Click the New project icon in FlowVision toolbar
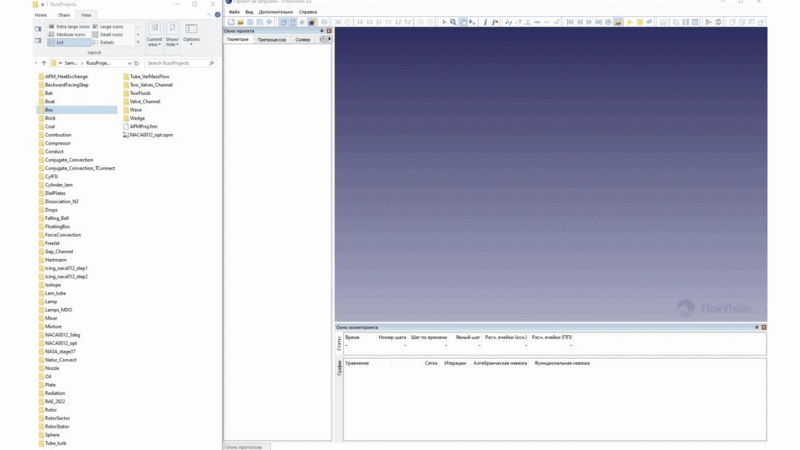The width and height of the screenshot is (800, 450). click(x=231, y=22)
